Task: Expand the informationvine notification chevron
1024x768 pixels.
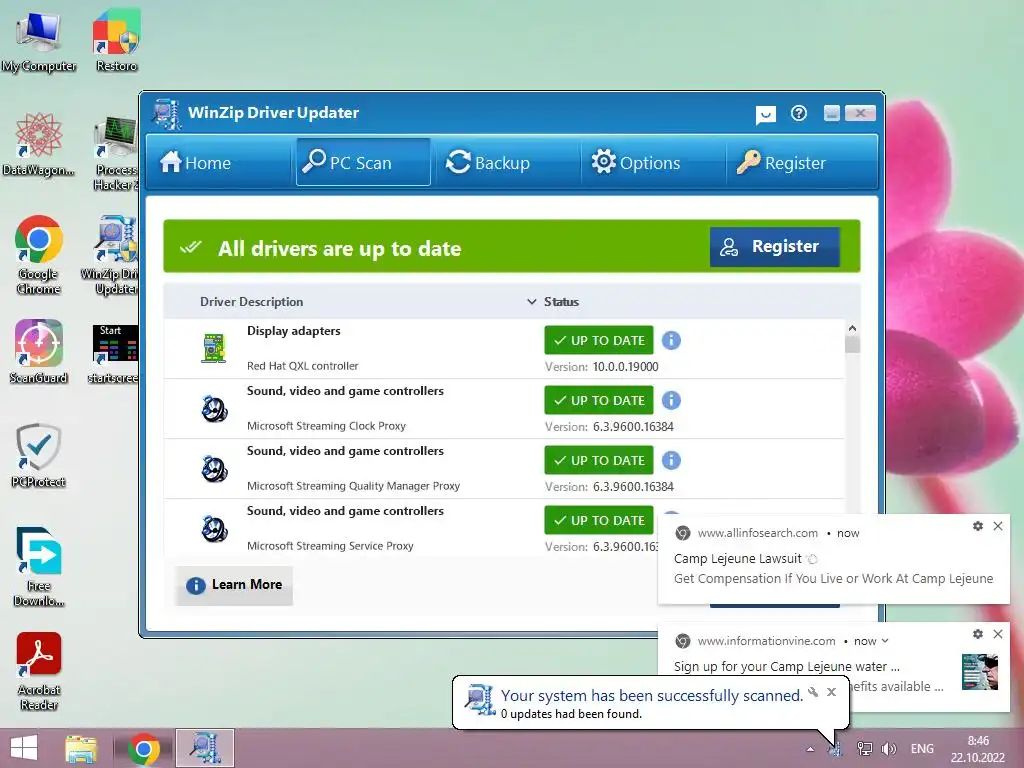Action: (885, 641)
